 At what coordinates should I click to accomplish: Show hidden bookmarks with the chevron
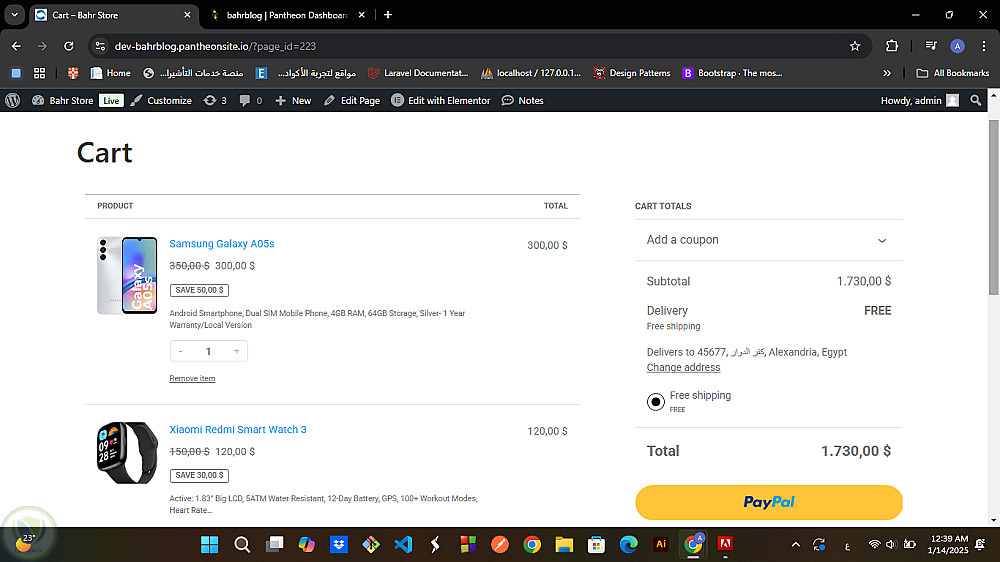click(x=886, y=73)
